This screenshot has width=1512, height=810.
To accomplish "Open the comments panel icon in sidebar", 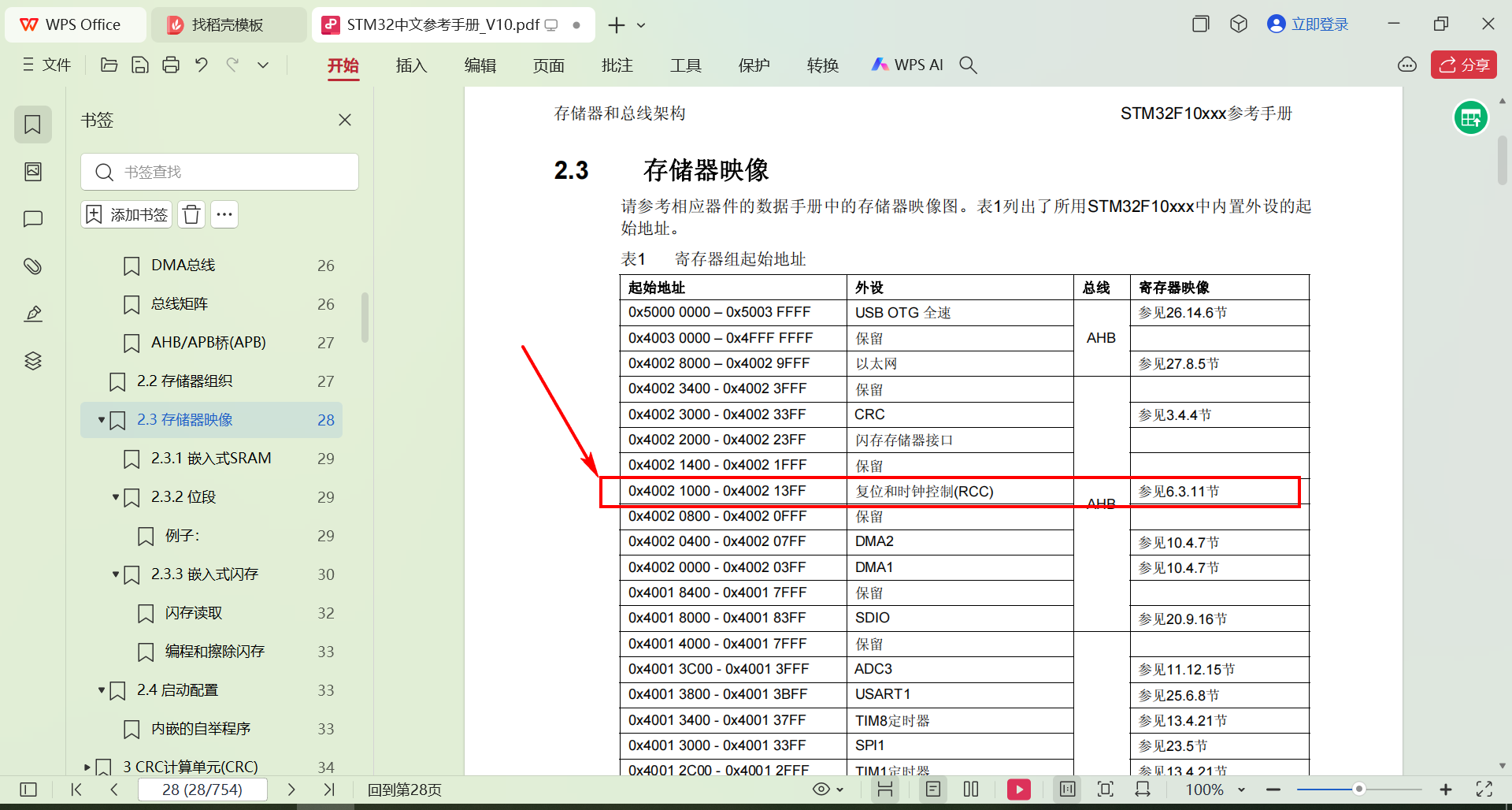I will 32,219.
